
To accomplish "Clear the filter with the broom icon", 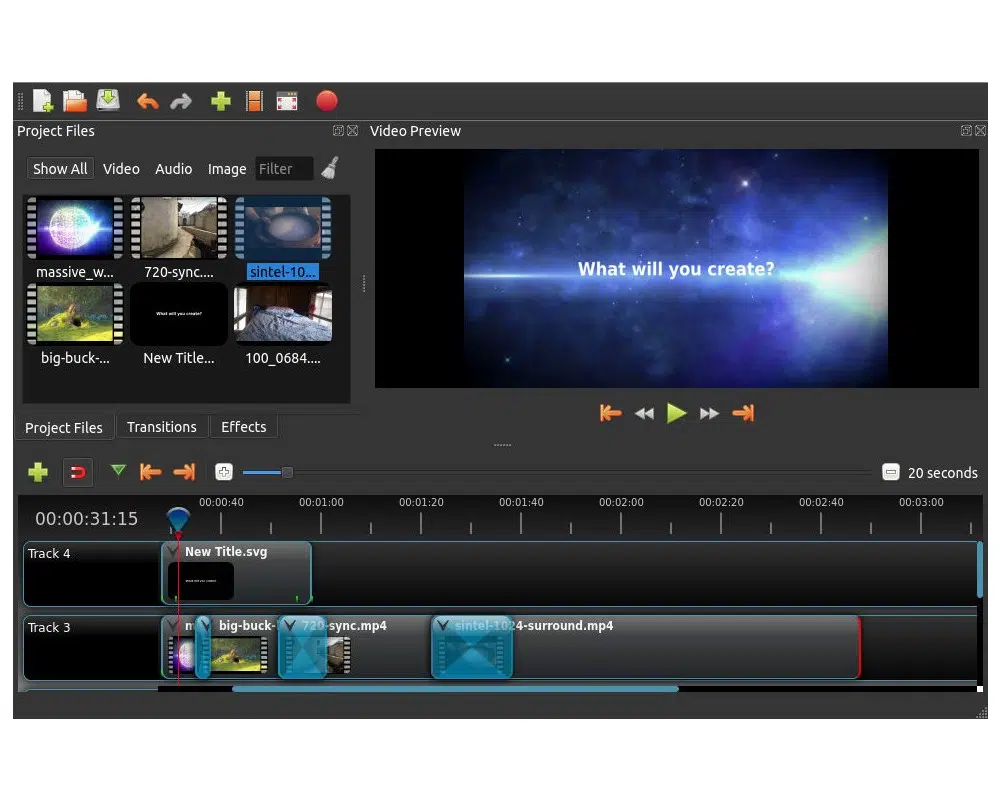I will [329, 168].
